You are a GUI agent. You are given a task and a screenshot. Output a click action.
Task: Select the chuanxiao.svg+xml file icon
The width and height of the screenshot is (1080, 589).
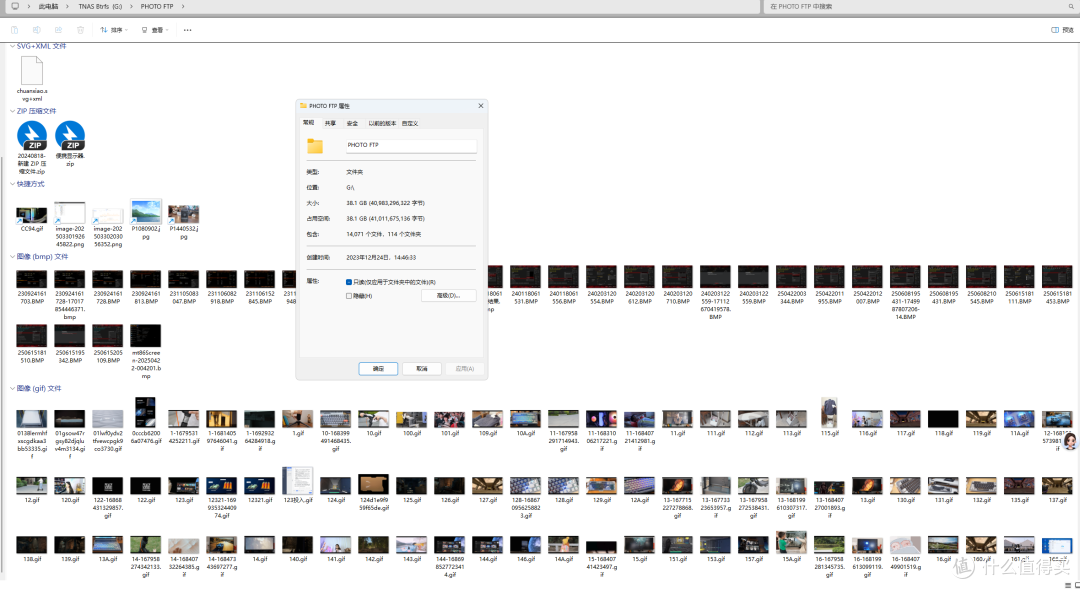pyautogui.click(x=32, y=71)
